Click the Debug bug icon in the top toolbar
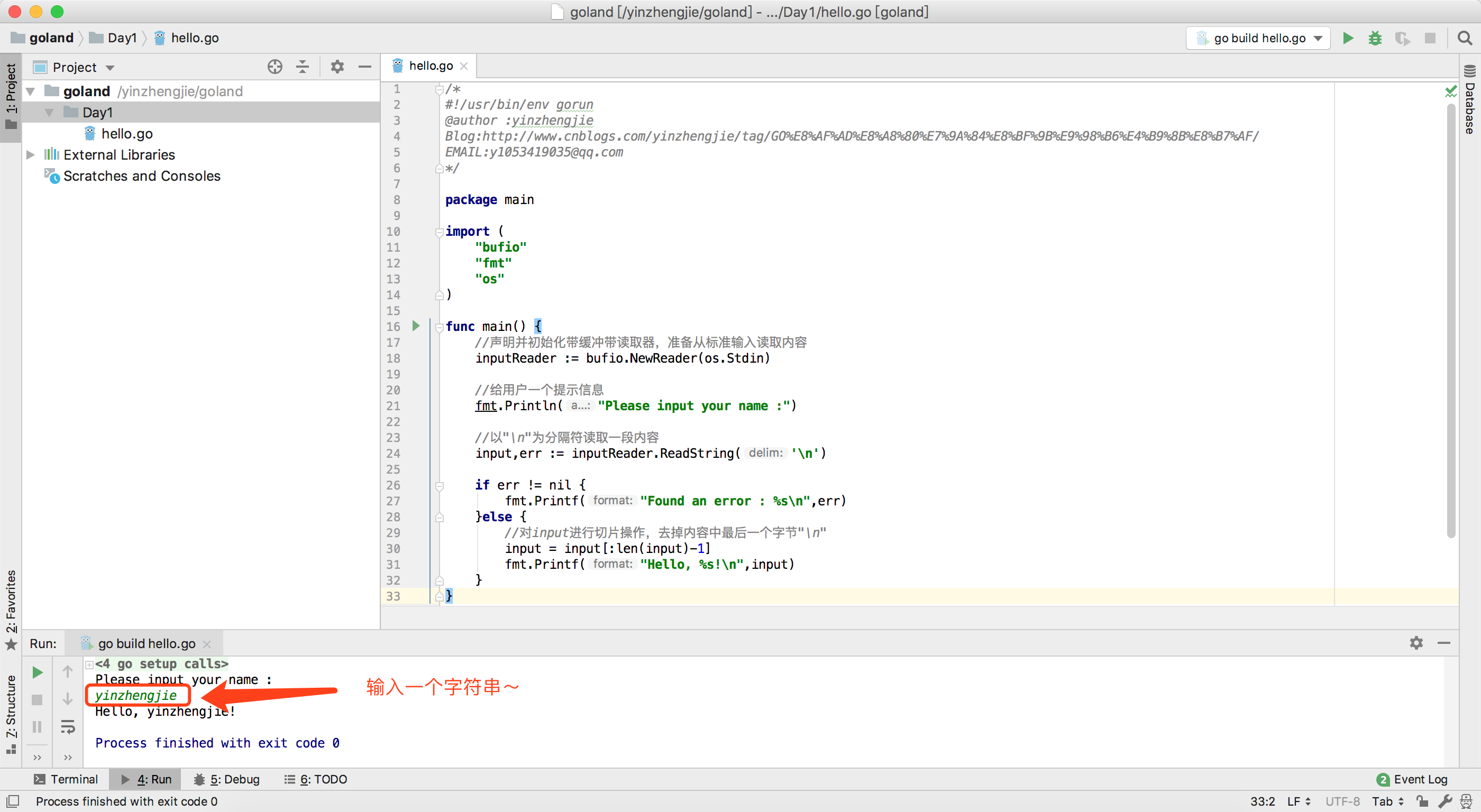The height and width of the screenshot is (812, 1481). tap(1375, 38)
